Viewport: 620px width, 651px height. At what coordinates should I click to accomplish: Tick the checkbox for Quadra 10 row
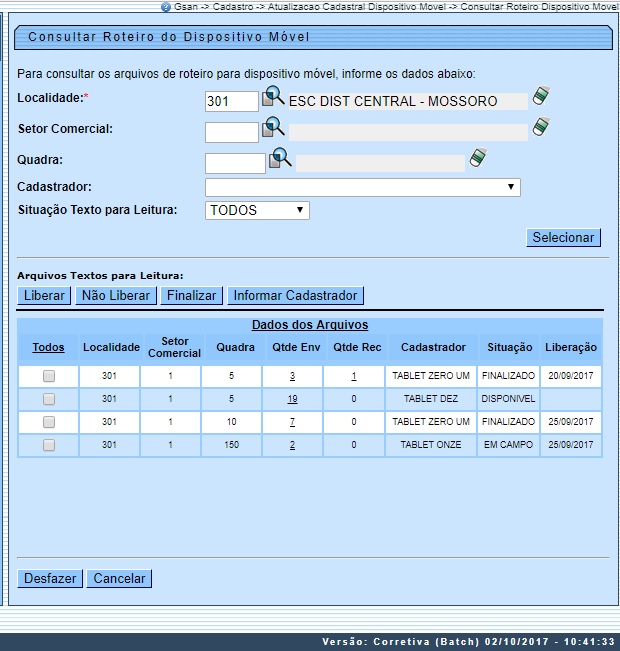[x=48, y=422]
